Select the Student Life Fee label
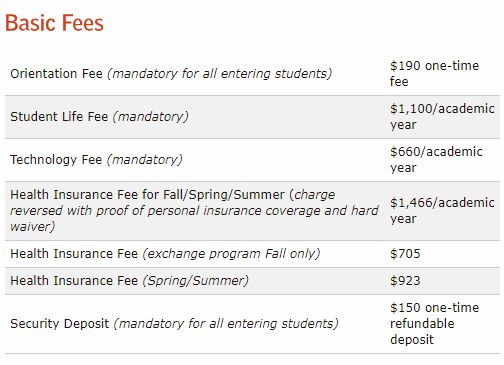Image resolution: width=504 pixels, height=365 pixels. coord(59,117)
